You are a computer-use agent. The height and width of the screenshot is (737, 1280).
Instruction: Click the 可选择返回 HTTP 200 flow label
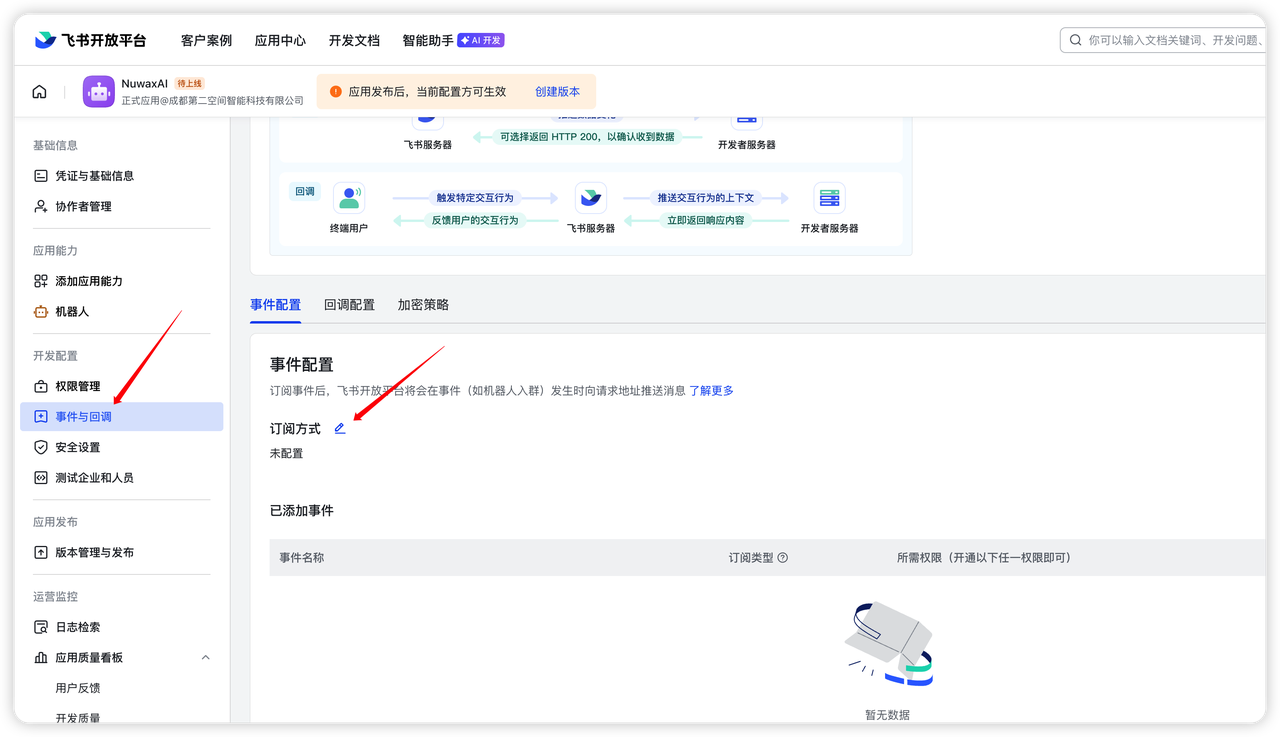587,137
